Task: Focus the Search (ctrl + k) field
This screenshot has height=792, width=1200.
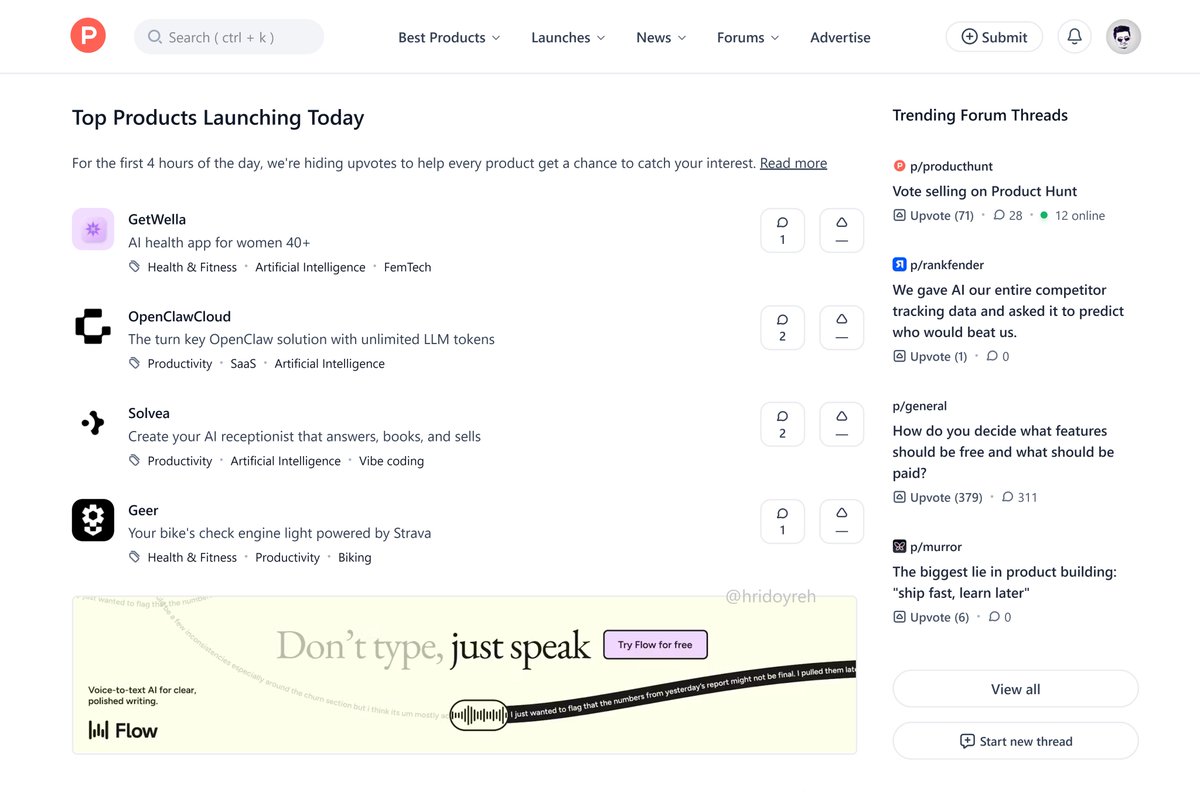Action: point(229,37)
